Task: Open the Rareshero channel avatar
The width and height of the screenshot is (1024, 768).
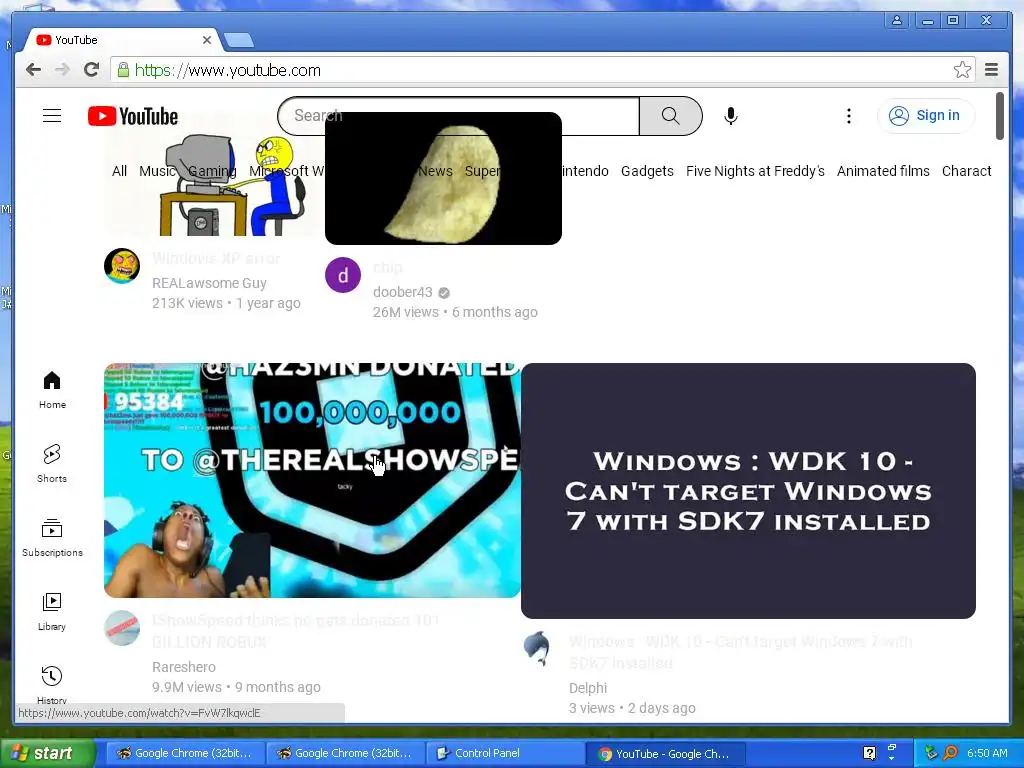Action: tap(122, 628)
